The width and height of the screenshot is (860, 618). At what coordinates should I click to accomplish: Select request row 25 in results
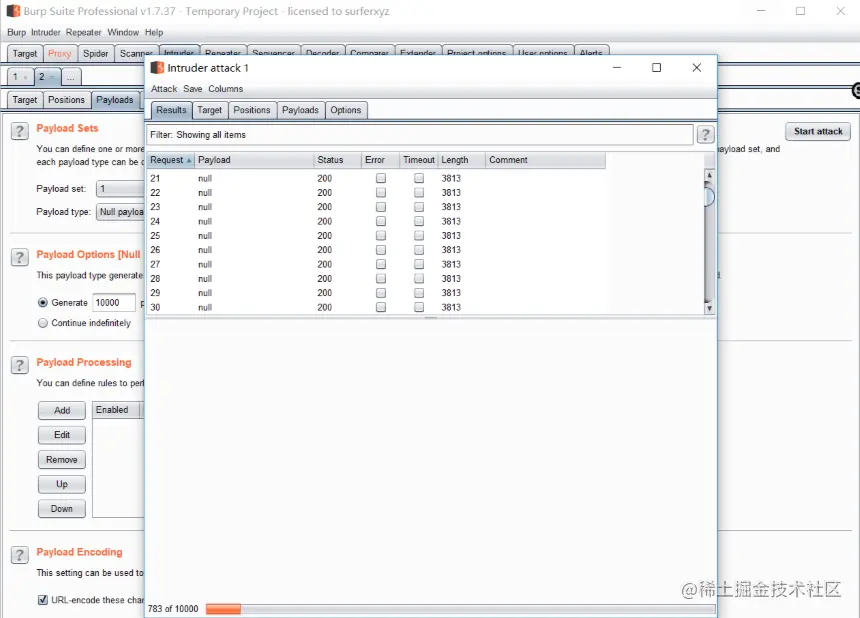(376, 235)
